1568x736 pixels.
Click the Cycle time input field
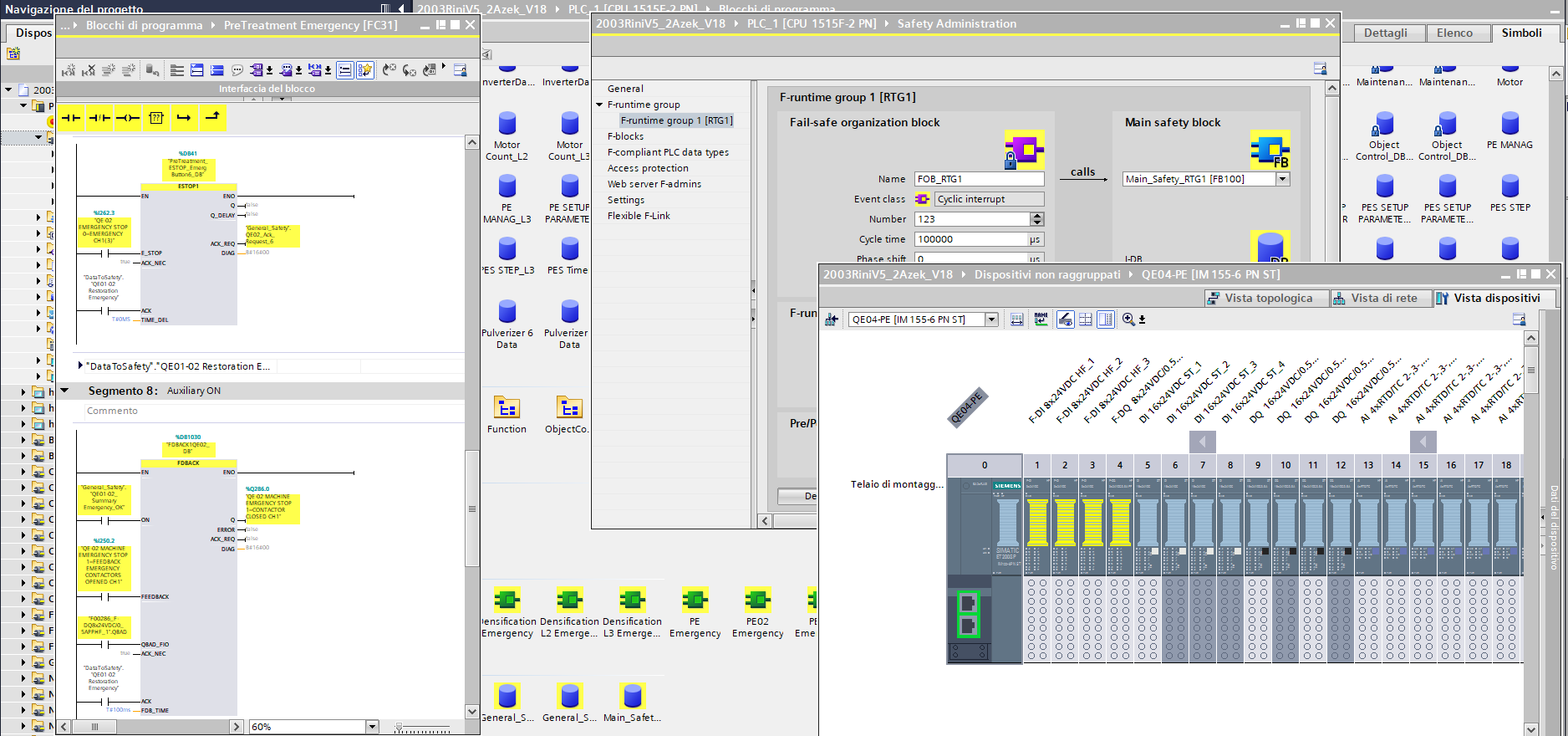[972, 239]
